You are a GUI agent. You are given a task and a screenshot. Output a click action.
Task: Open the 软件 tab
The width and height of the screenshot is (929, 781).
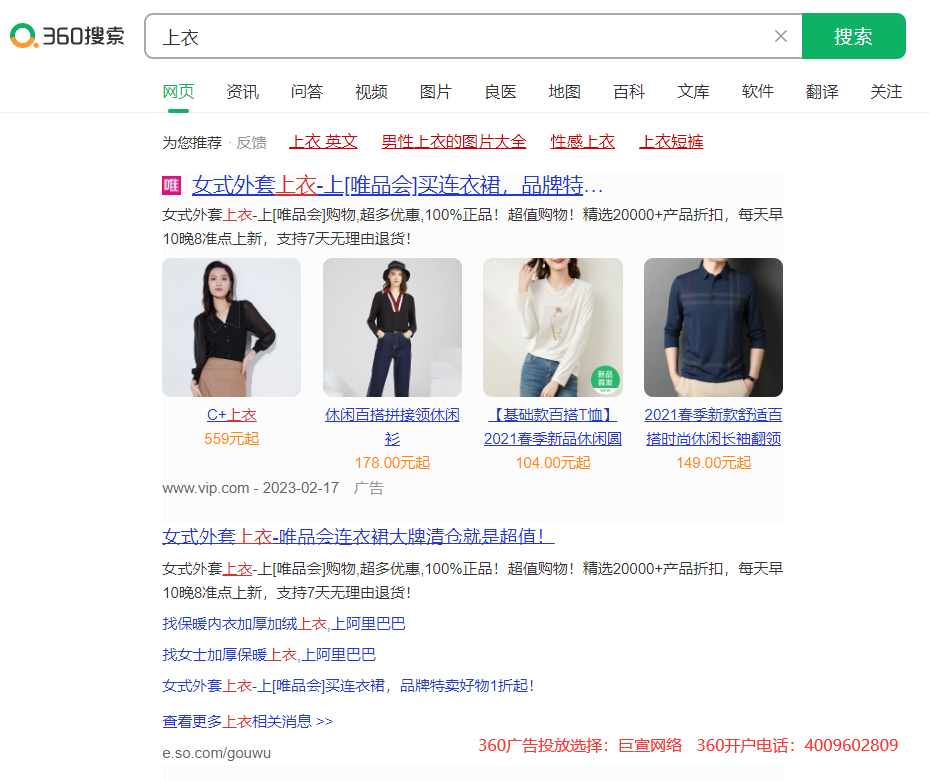point(758,91)
